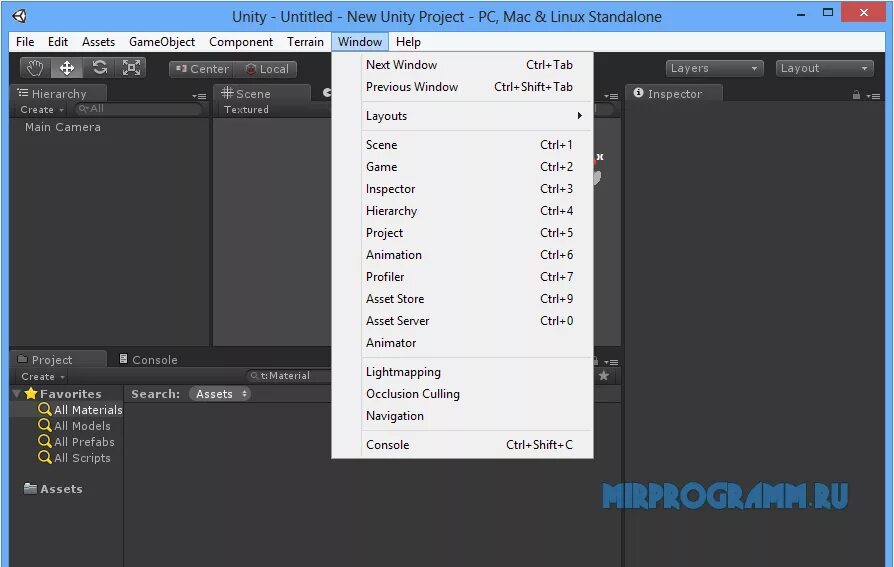Open Hierarchy panel options menu

click(199, 96)
